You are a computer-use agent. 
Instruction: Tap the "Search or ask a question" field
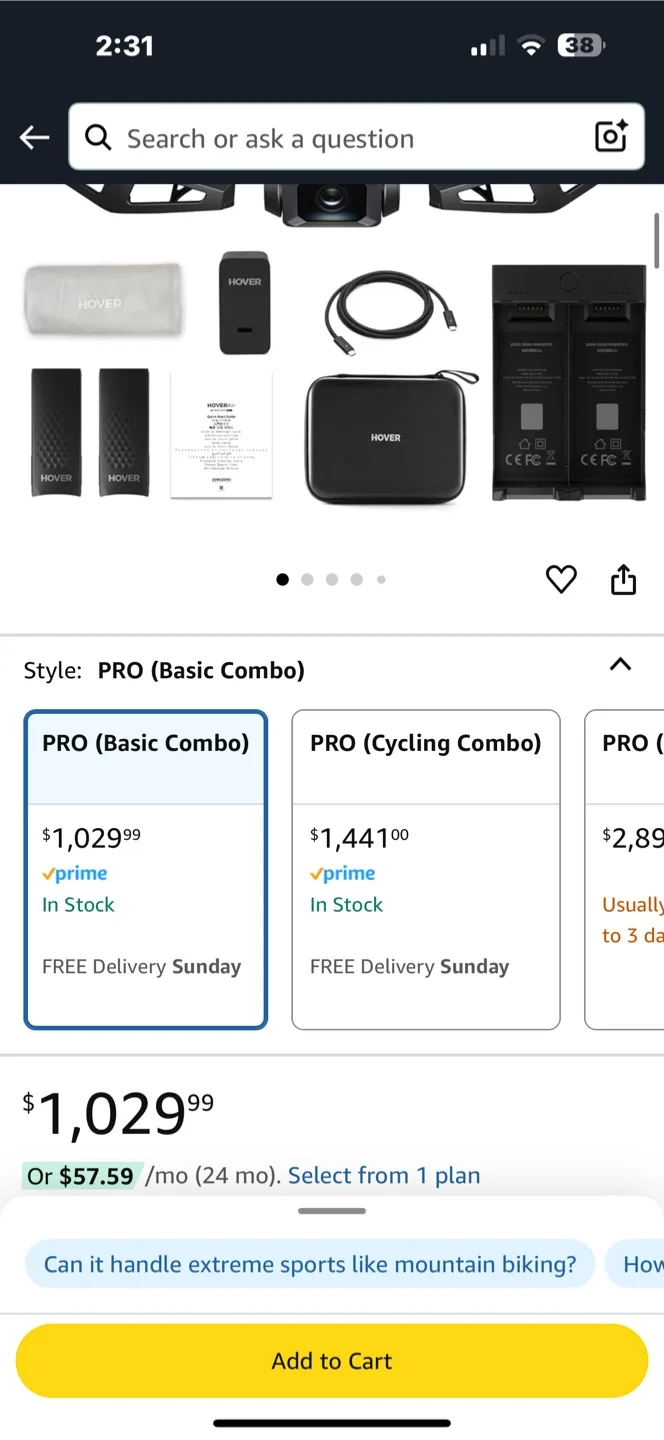pyautogui.click(x=350, y=138)
